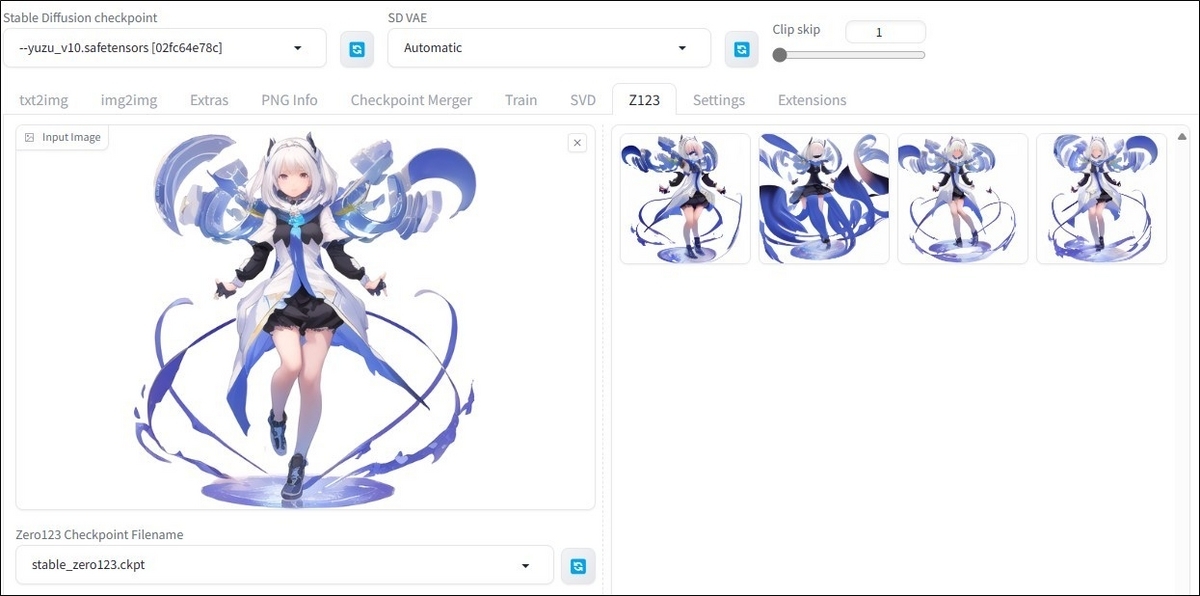Adjust the Clip skip slider handle
Viewport: 1200px width, 596px height.
click(x=780, y=55)
